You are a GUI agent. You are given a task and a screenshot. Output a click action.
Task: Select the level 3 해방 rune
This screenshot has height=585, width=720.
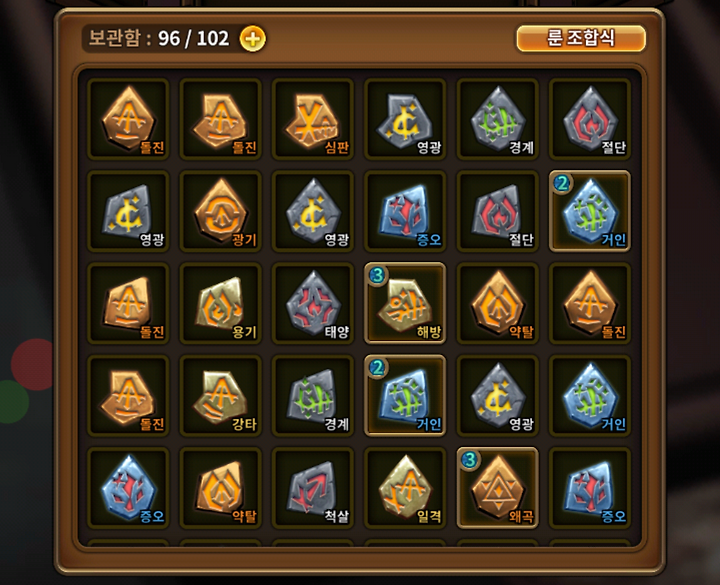[405, 304]
